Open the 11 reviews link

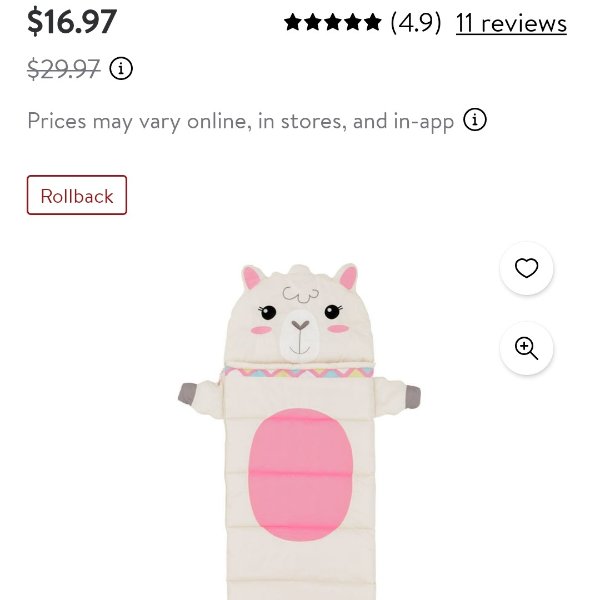511,23
